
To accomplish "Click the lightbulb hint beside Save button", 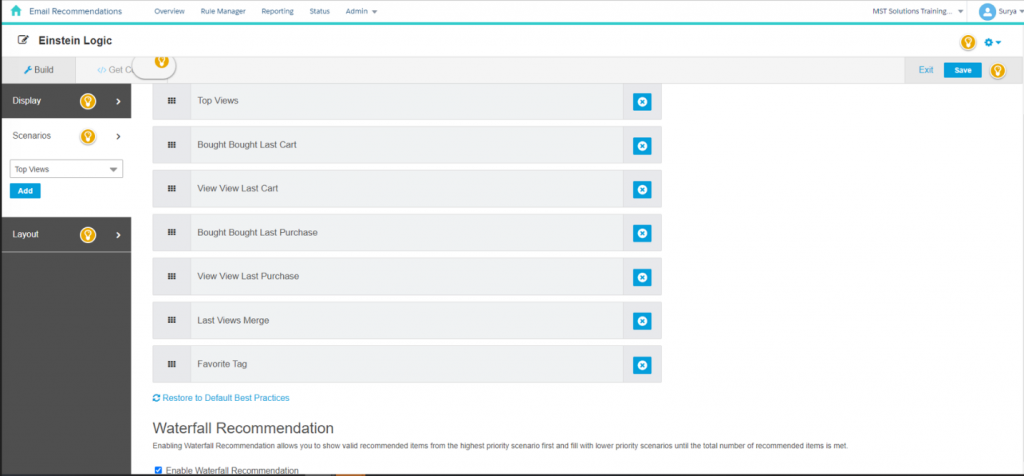I will [x=997, y=71].
